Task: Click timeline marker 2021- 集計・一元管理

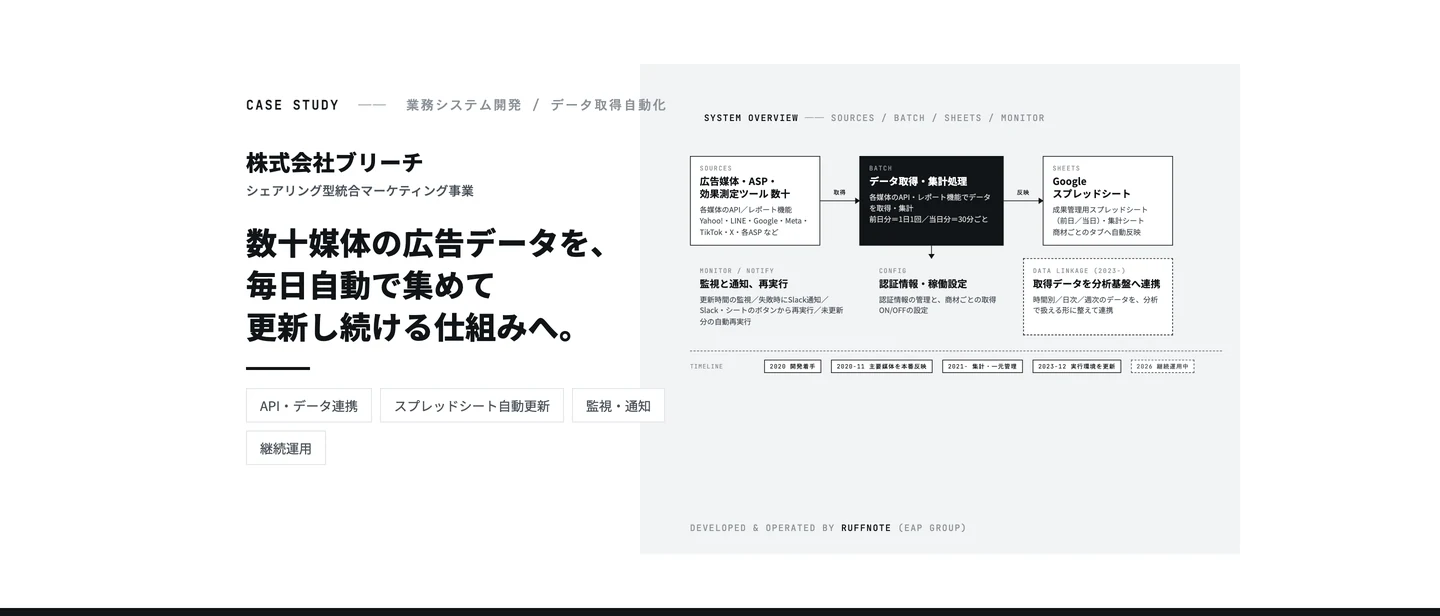Action: (x=983, y=367)
